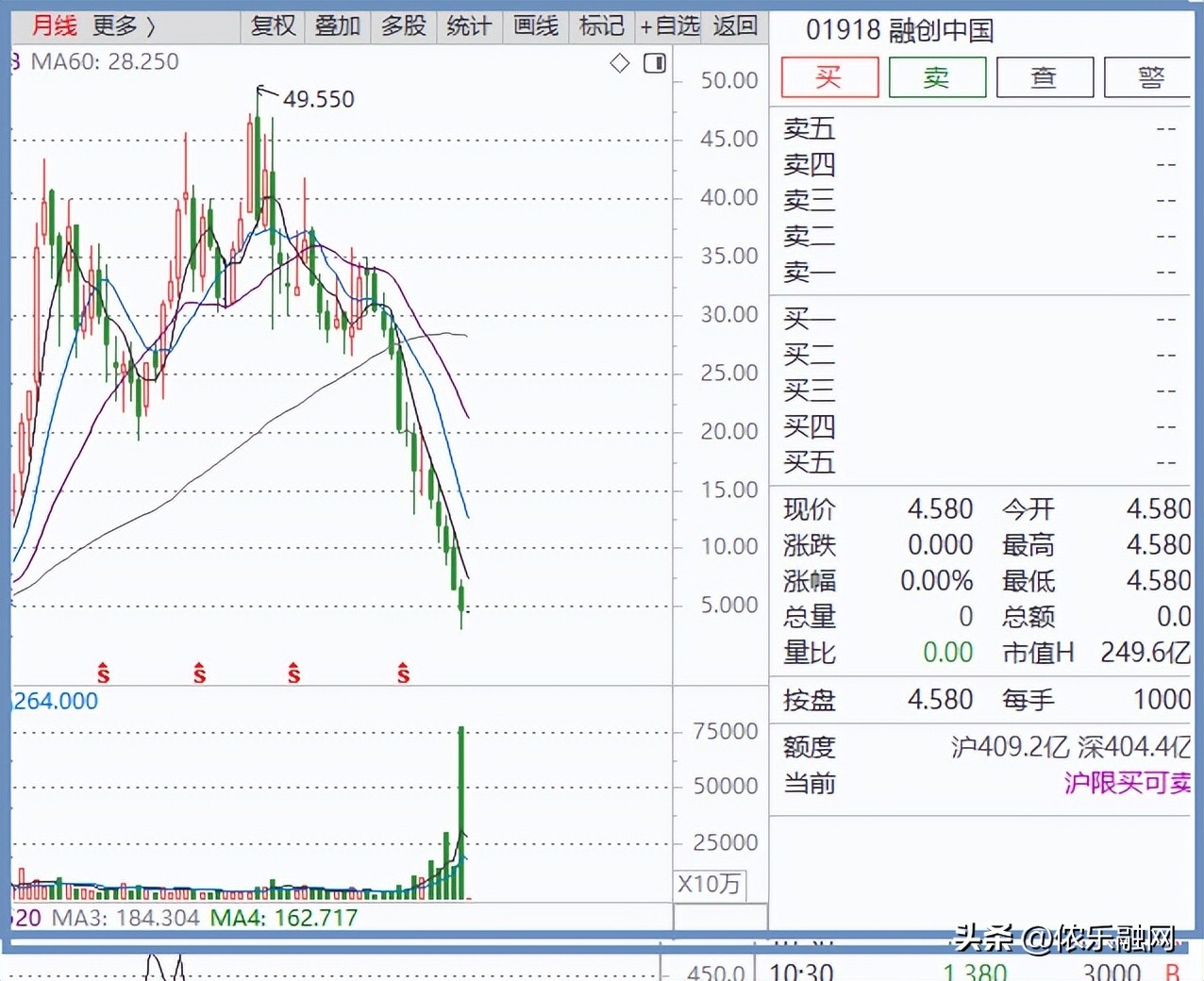Open the 统计 statistics tool

coord(469,26)
